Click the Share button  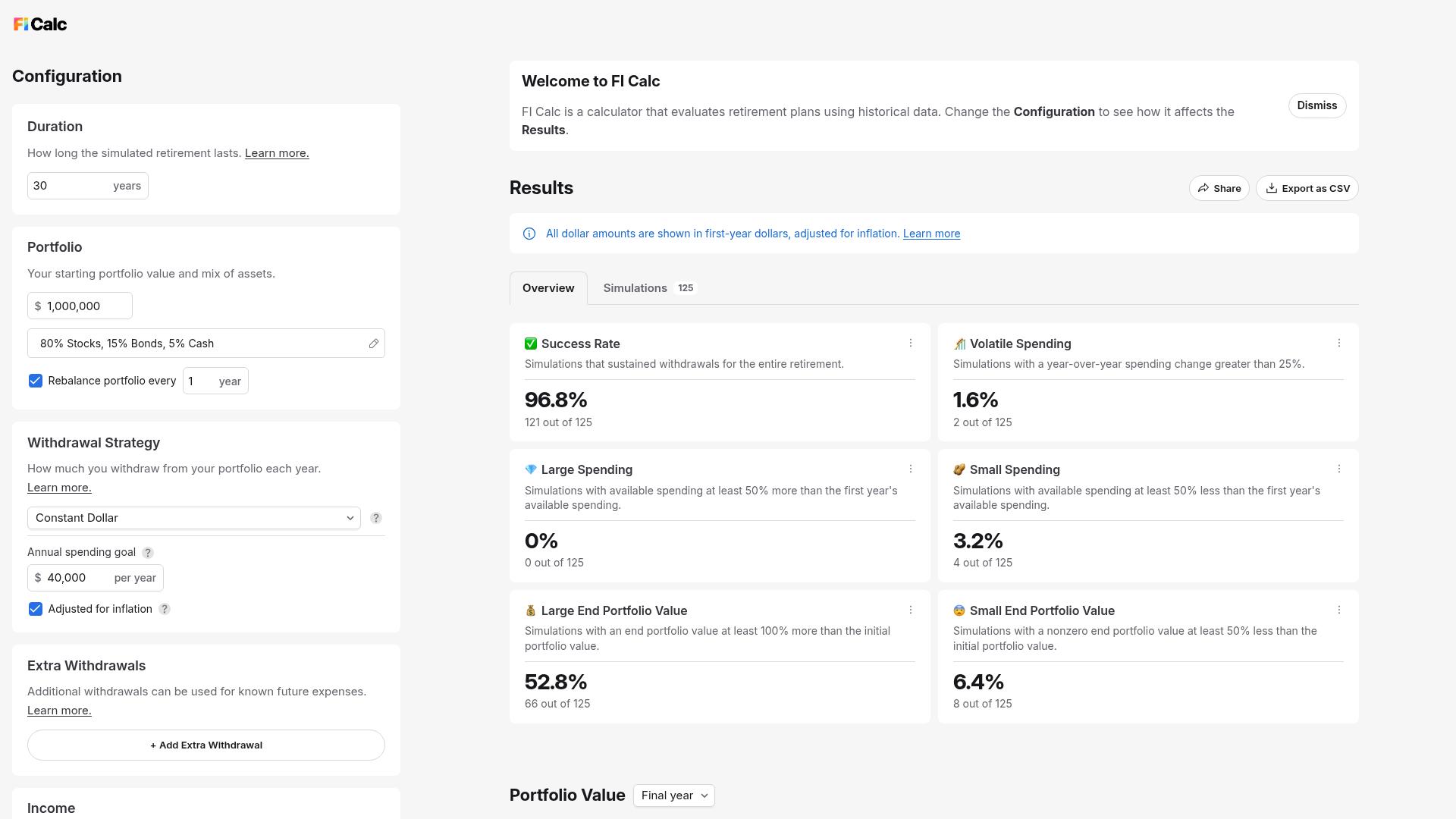pos(1219,188)
